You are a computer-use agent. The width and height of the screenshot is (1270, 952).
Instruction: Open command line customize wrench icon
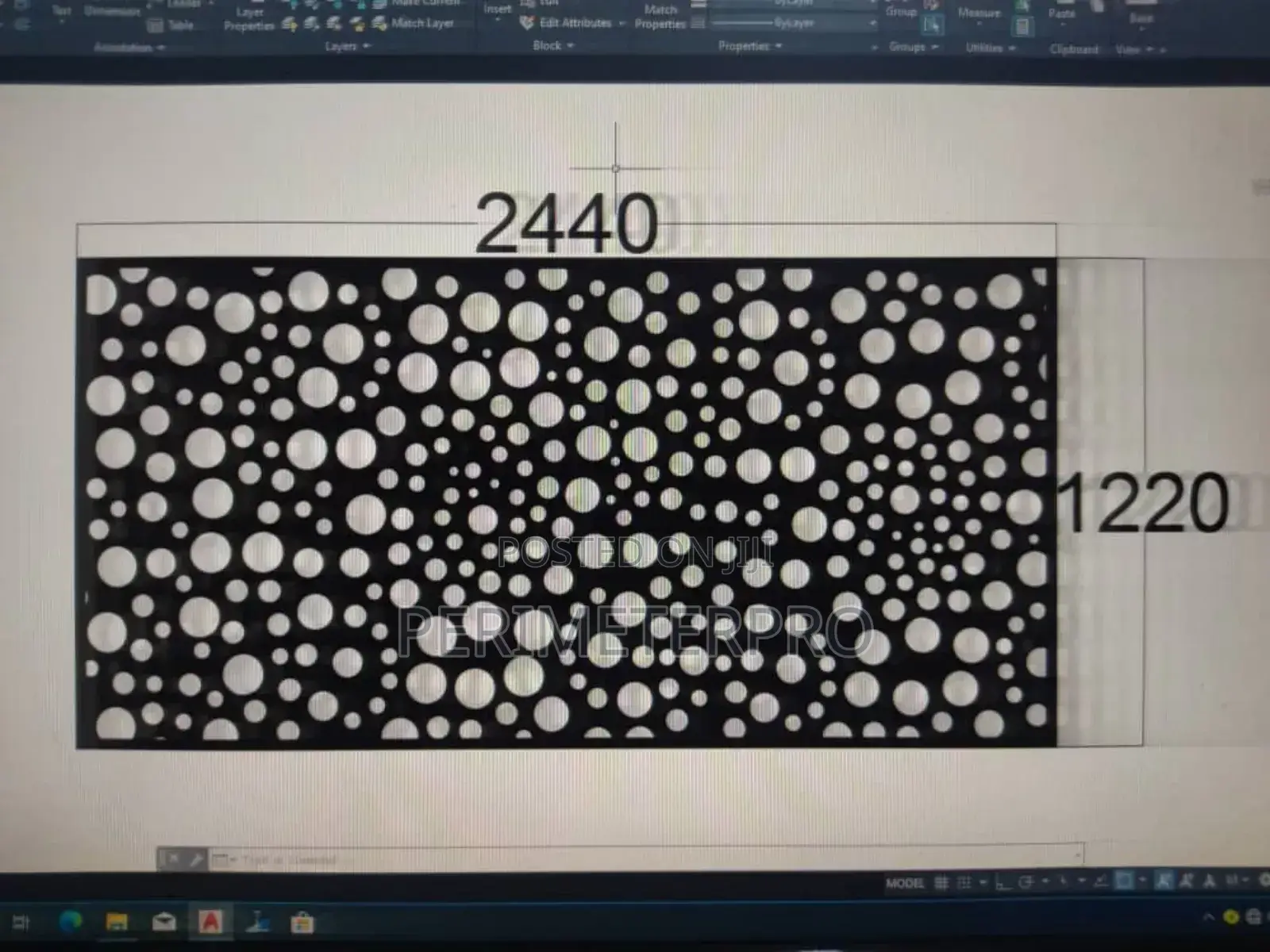pyautogui.click(x=195, y=859)
